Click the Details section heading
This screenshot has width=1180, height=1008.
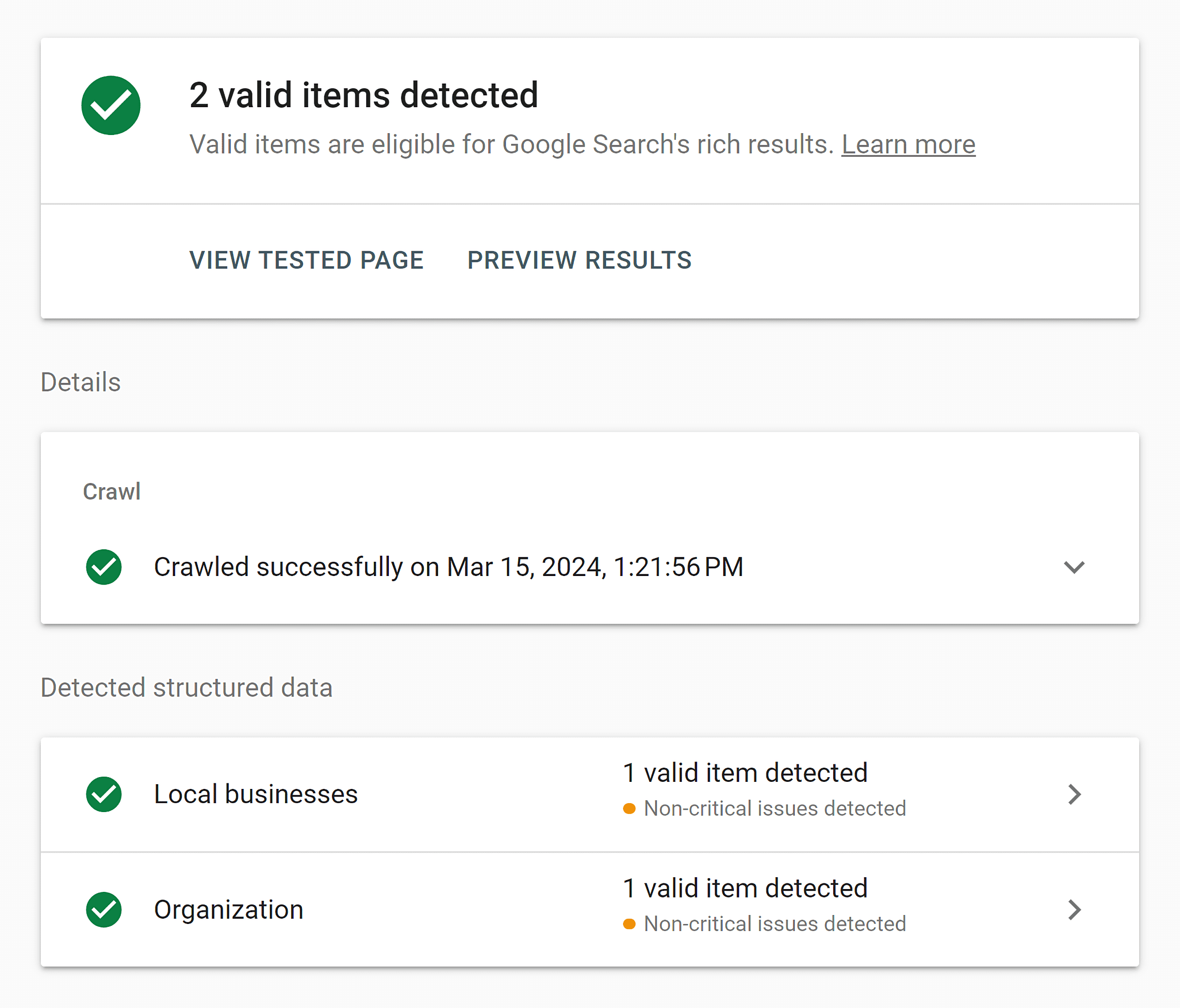(x=80, y=382)
